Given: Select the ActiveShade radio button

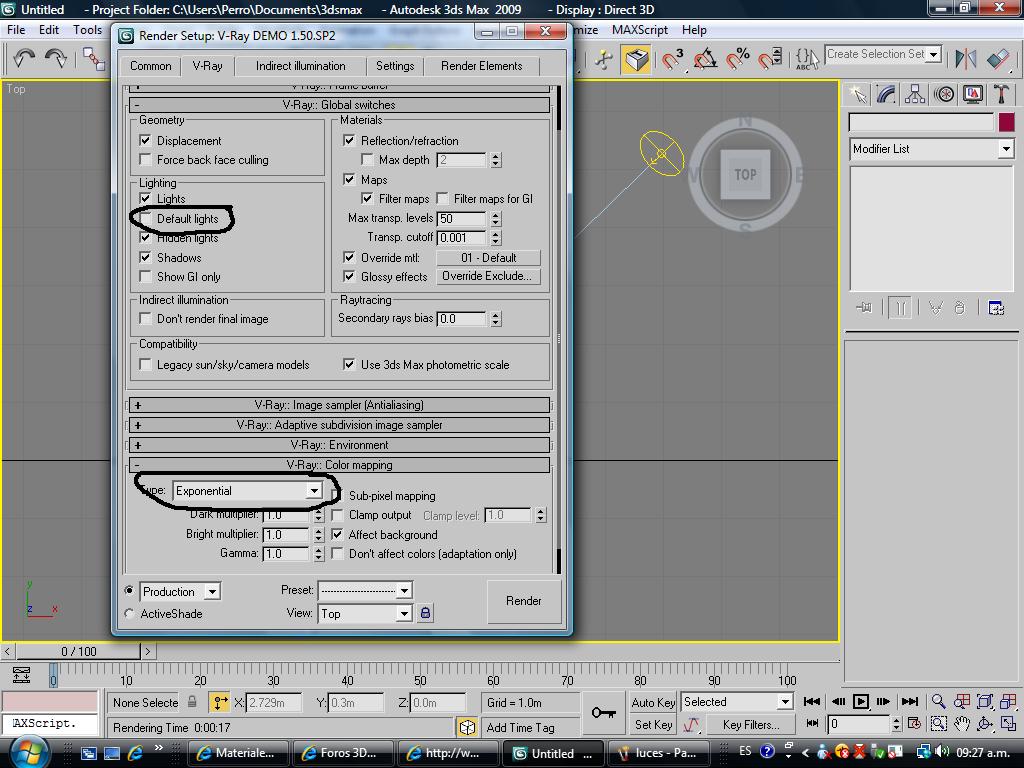Looking at the screenshot, I should [129, 613].
